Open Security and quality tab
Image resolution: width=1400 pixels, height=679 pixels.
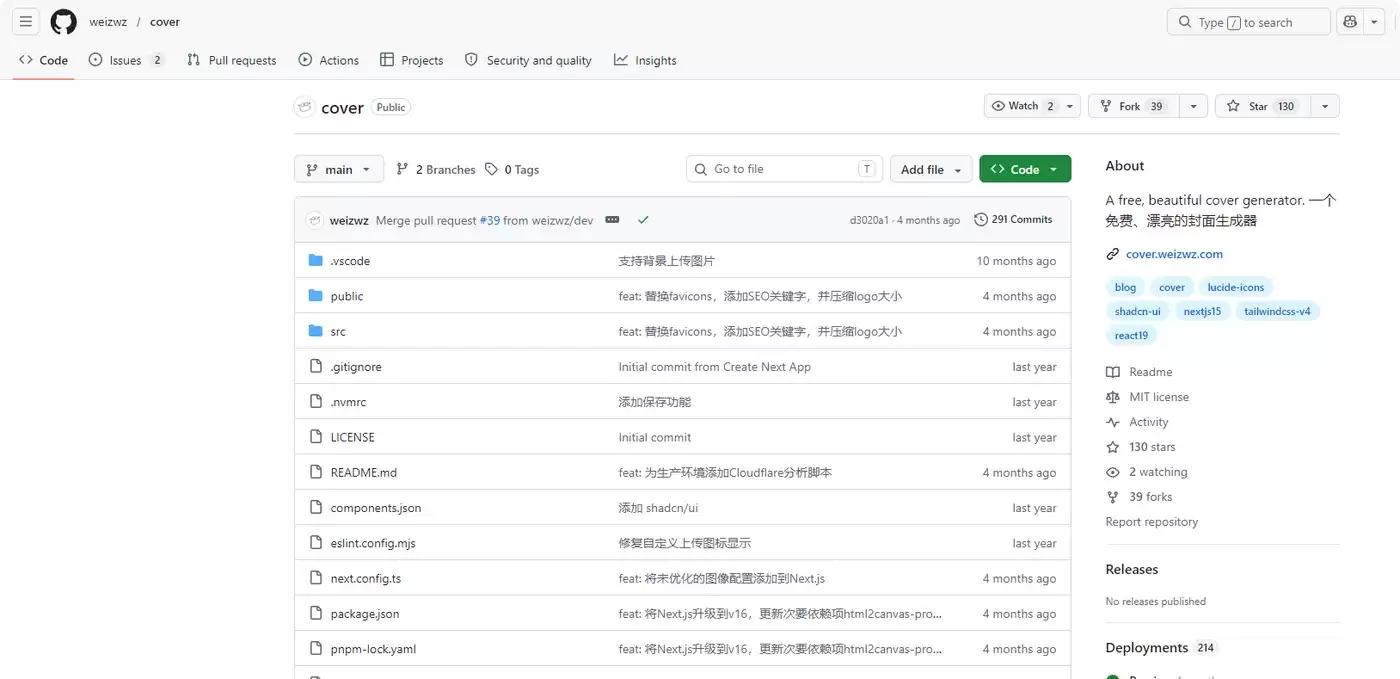[528, 60]
